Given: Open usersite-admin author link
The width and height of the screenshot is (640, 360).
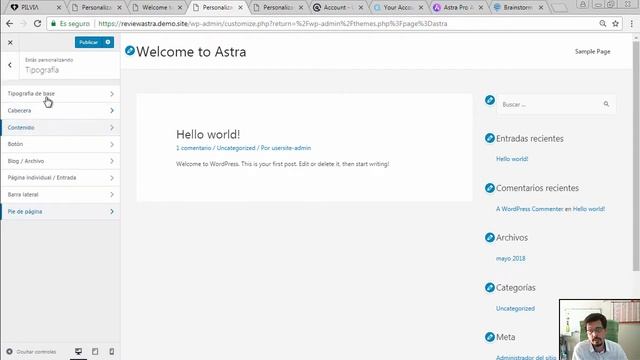Looking at the screenshot, I should (291, 148).
